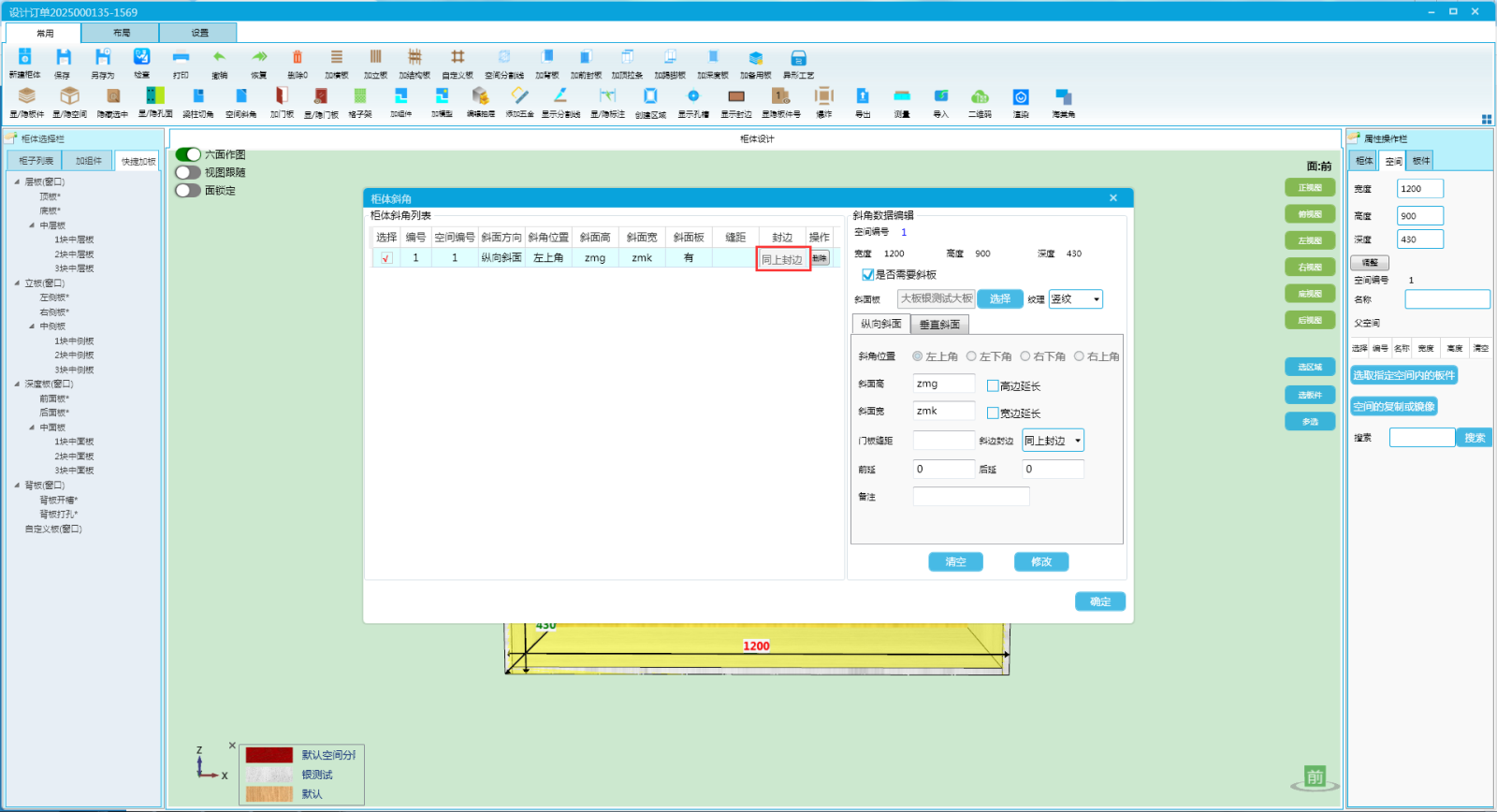
Task: Click the 异形工艺 icon
Action: pos(798,58)
